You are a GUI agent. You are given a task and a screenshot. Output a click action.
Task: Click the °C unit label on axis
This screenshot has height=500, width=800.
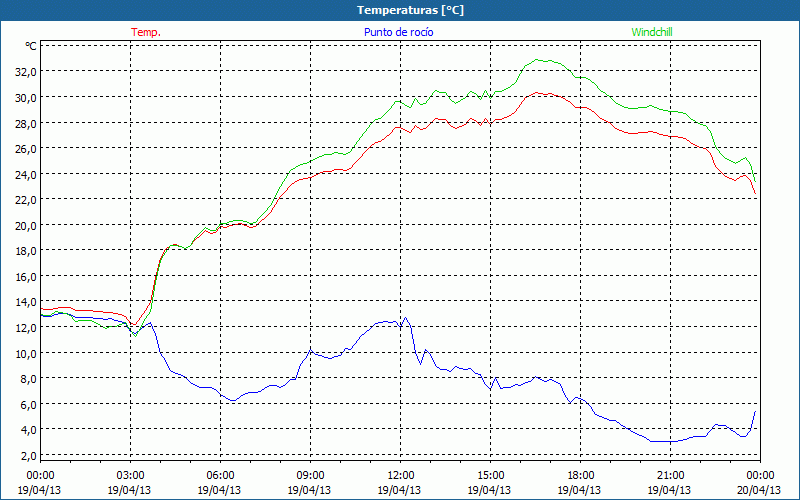tap(31, 46)
